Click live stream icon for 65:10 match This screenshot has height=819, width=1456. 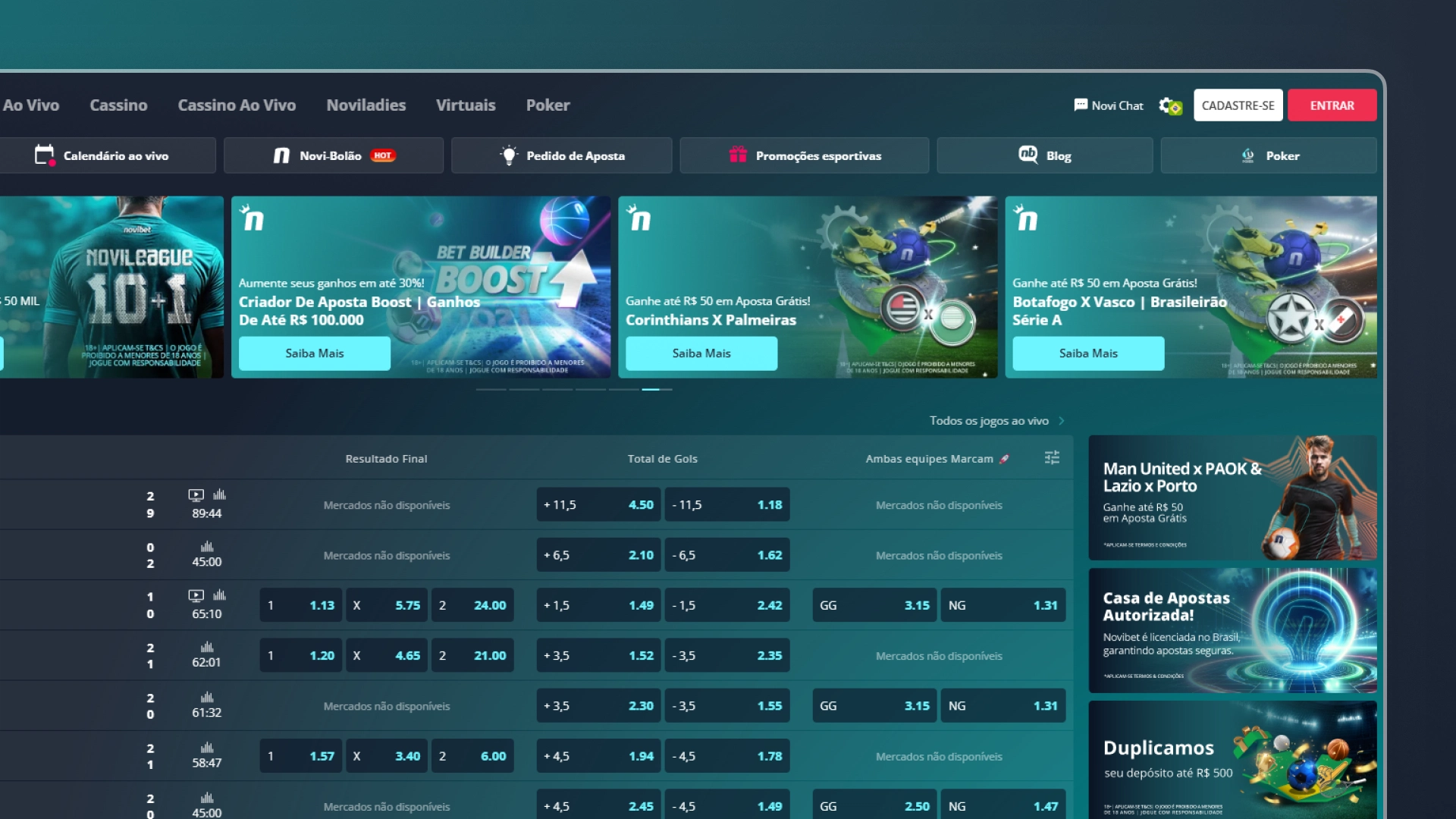pos(196,596)
